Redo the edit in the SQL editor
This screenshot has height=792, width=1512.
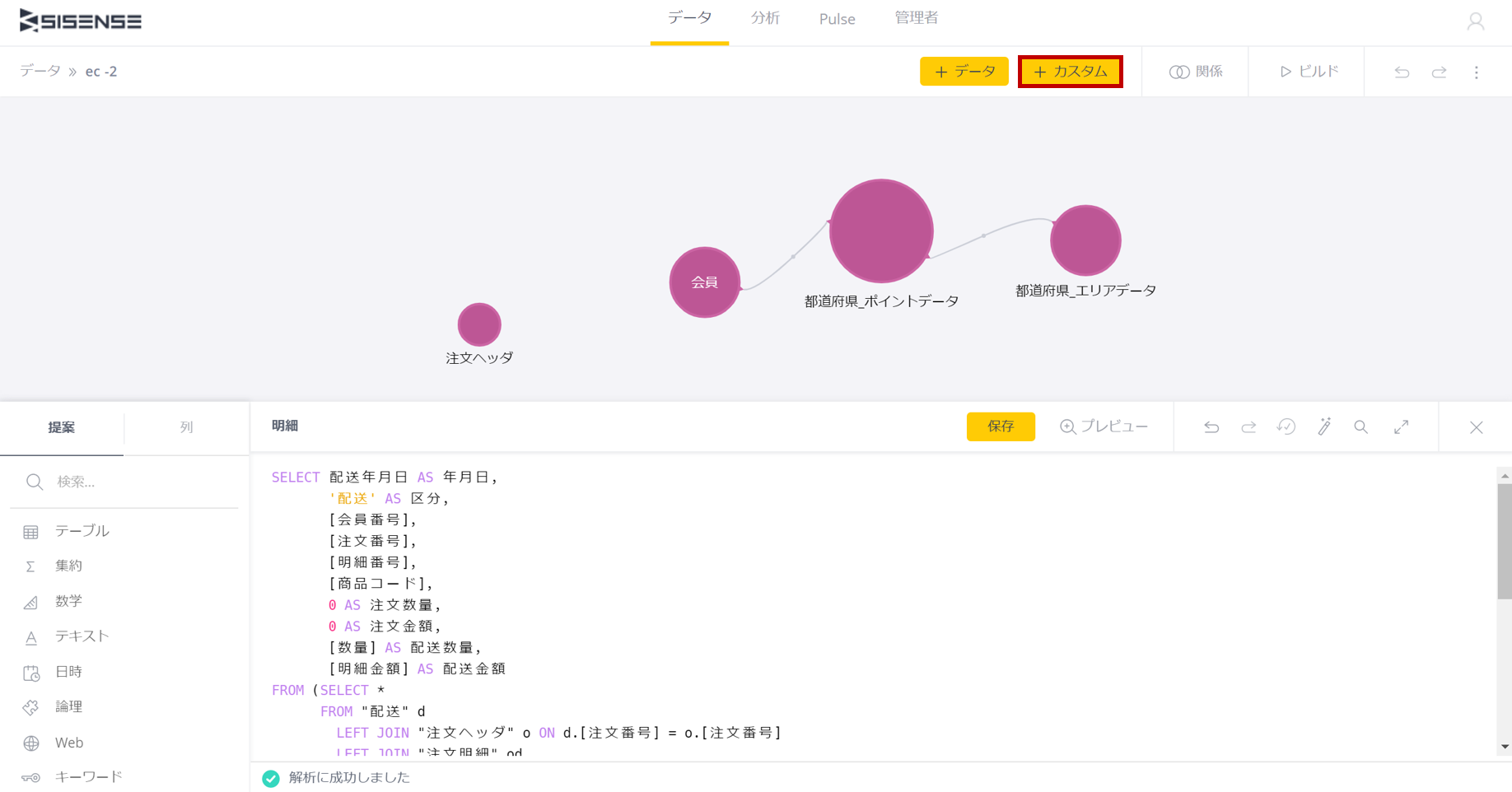tap(1248, 426)
